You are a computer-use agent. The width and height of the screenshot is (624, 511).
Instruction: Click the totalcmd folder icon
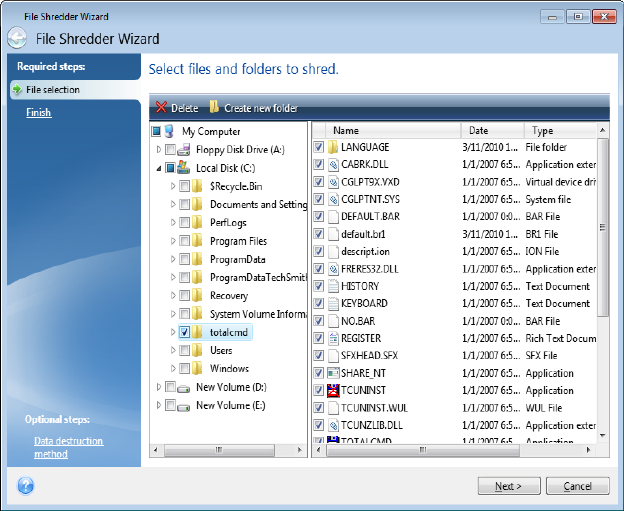point(197,332)
